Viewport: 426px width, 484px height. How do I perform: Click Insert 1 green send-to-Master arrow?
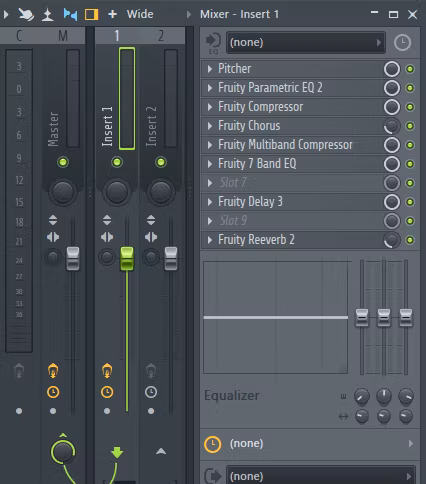[x=117, y=453]
